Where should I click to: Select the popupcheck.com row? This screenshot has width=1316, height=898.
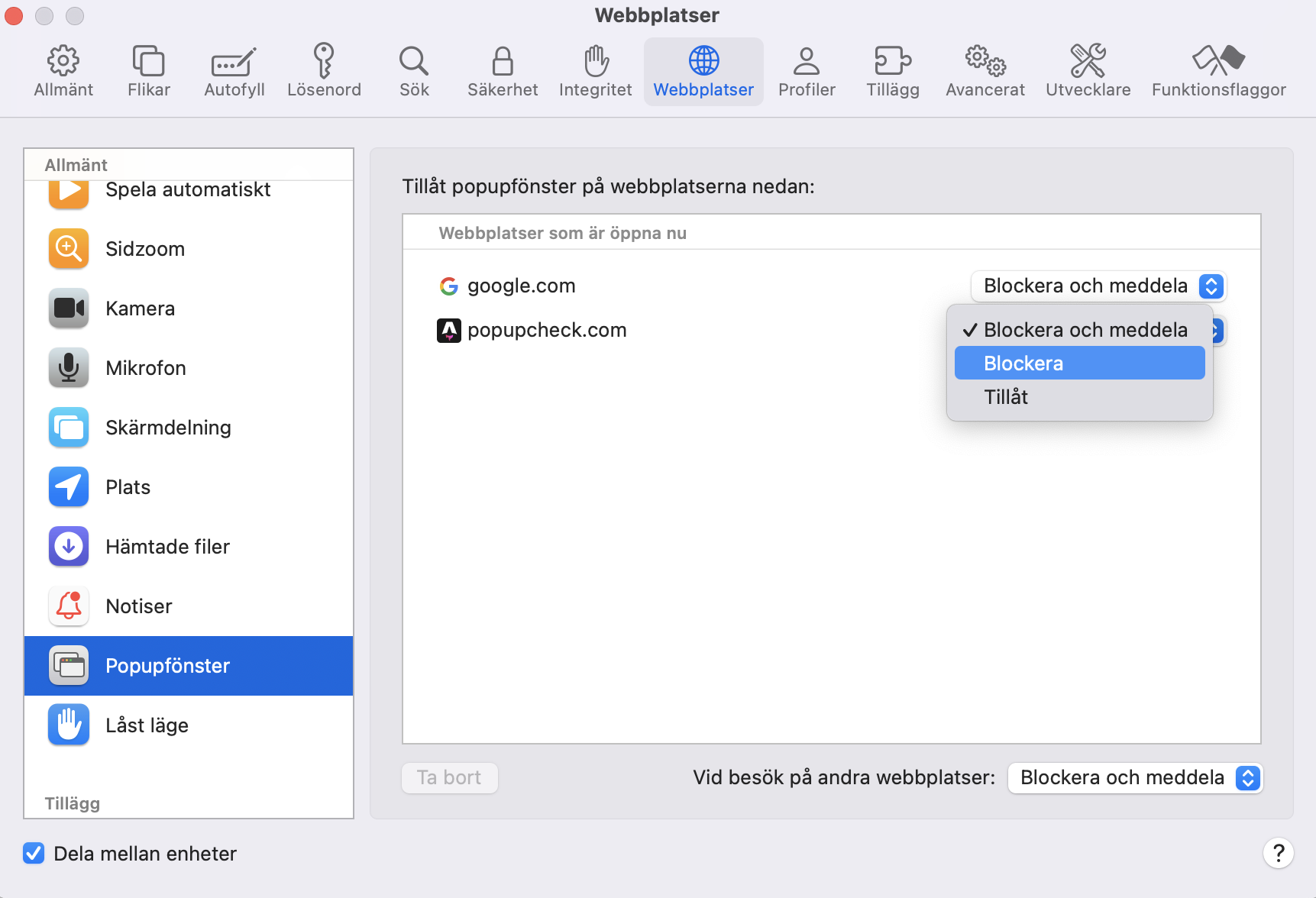coord(831,330)
